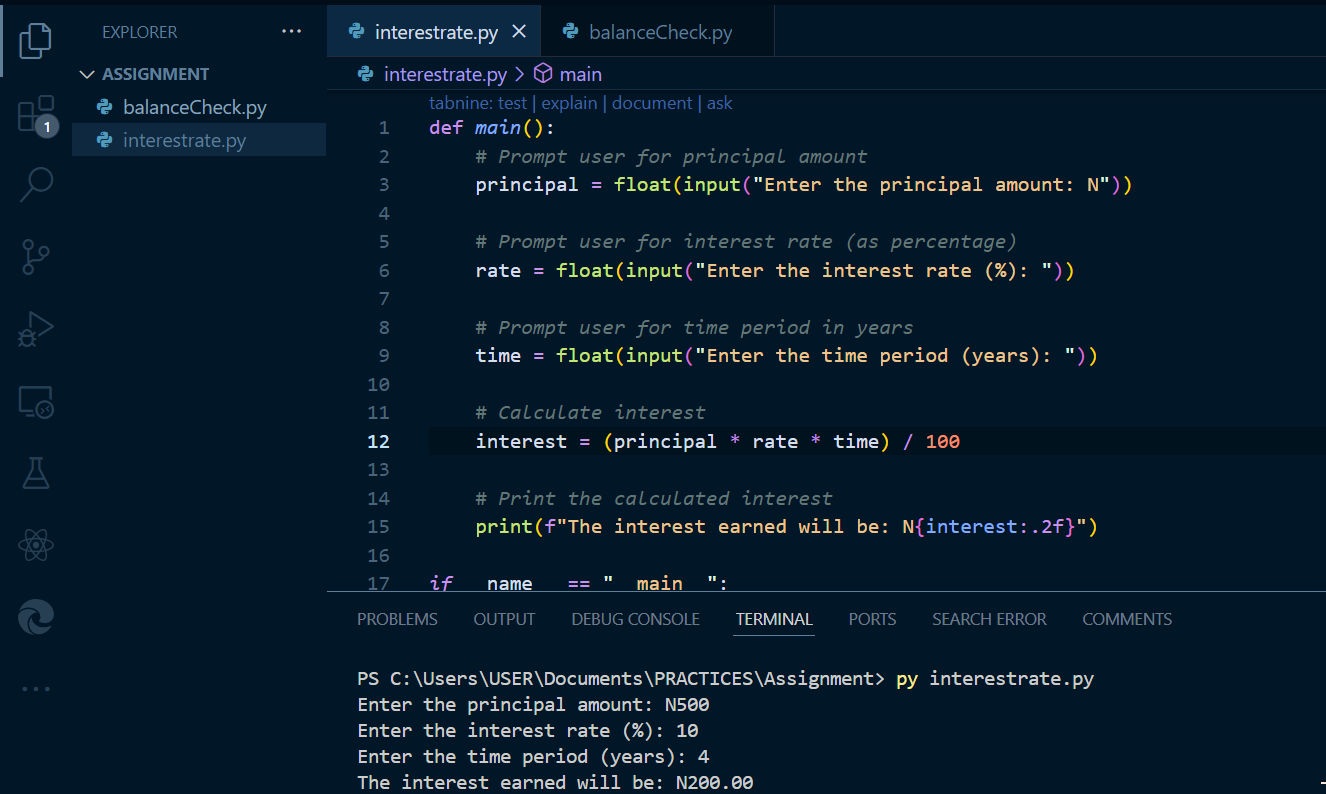The image size is (1326, 794).
Task: Collapse the ASSIGNMENT folder section
Action: tap(144, 74)
